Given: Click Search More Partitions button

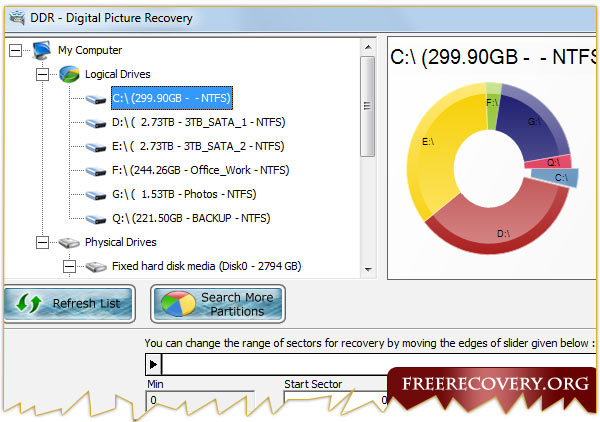Looking at the screenshot, I should pyautogui.click(x=218, y=304).
